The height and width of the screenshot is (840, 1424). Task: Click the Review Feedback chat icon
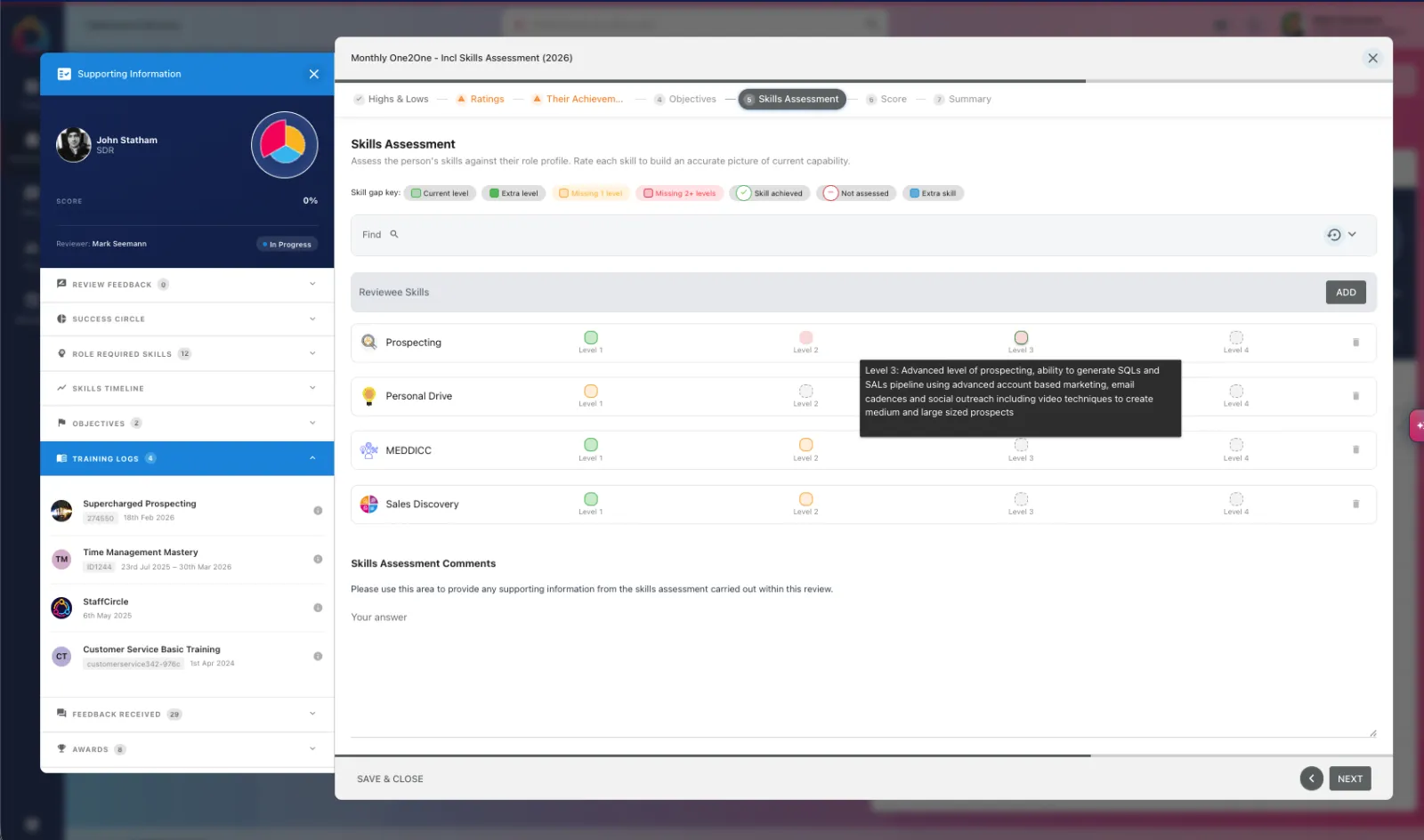click(x=61, y=284)
